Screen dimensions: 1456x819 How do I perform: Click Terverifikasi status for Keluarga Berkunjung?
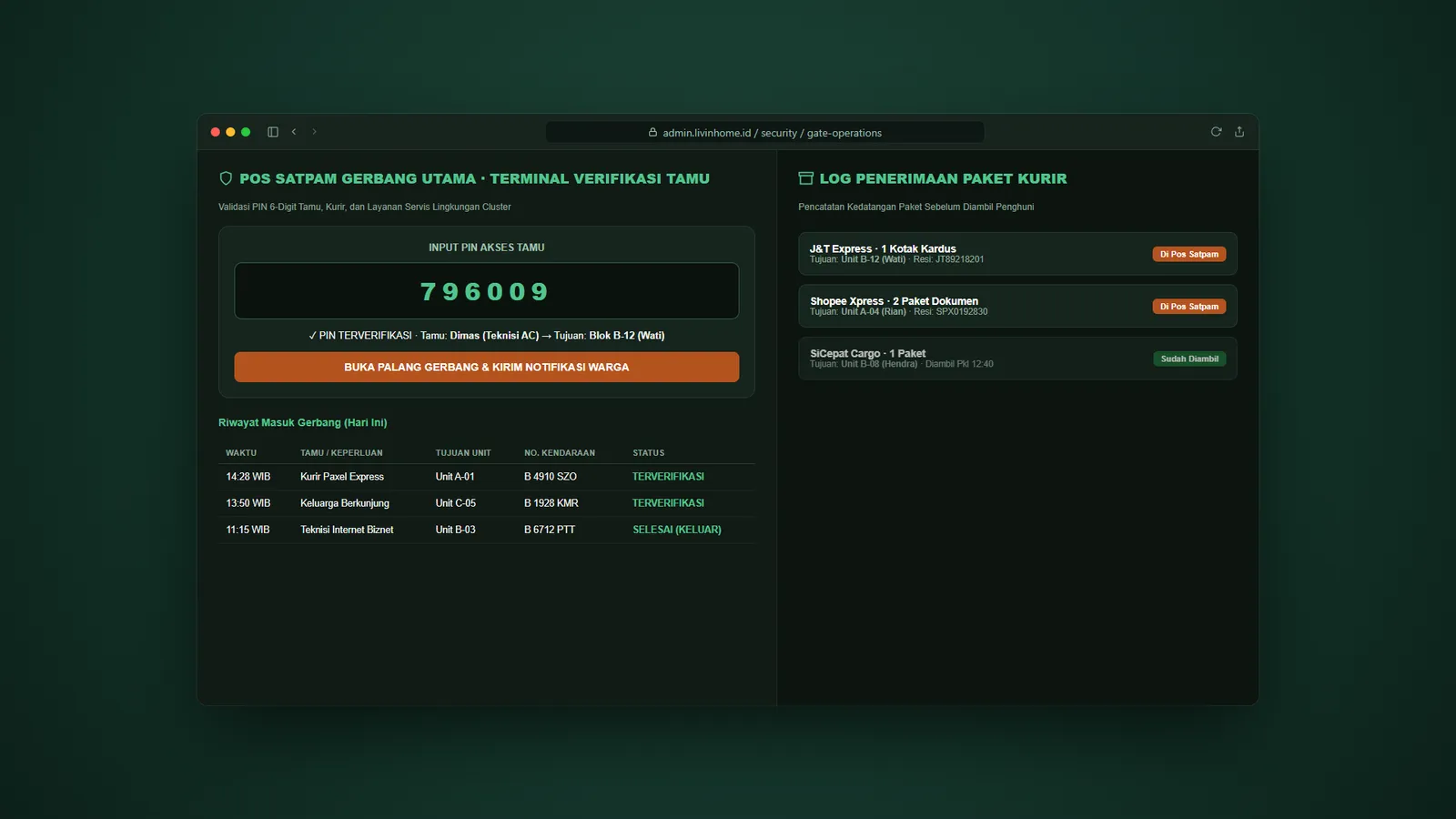click(x=668, y=503)
